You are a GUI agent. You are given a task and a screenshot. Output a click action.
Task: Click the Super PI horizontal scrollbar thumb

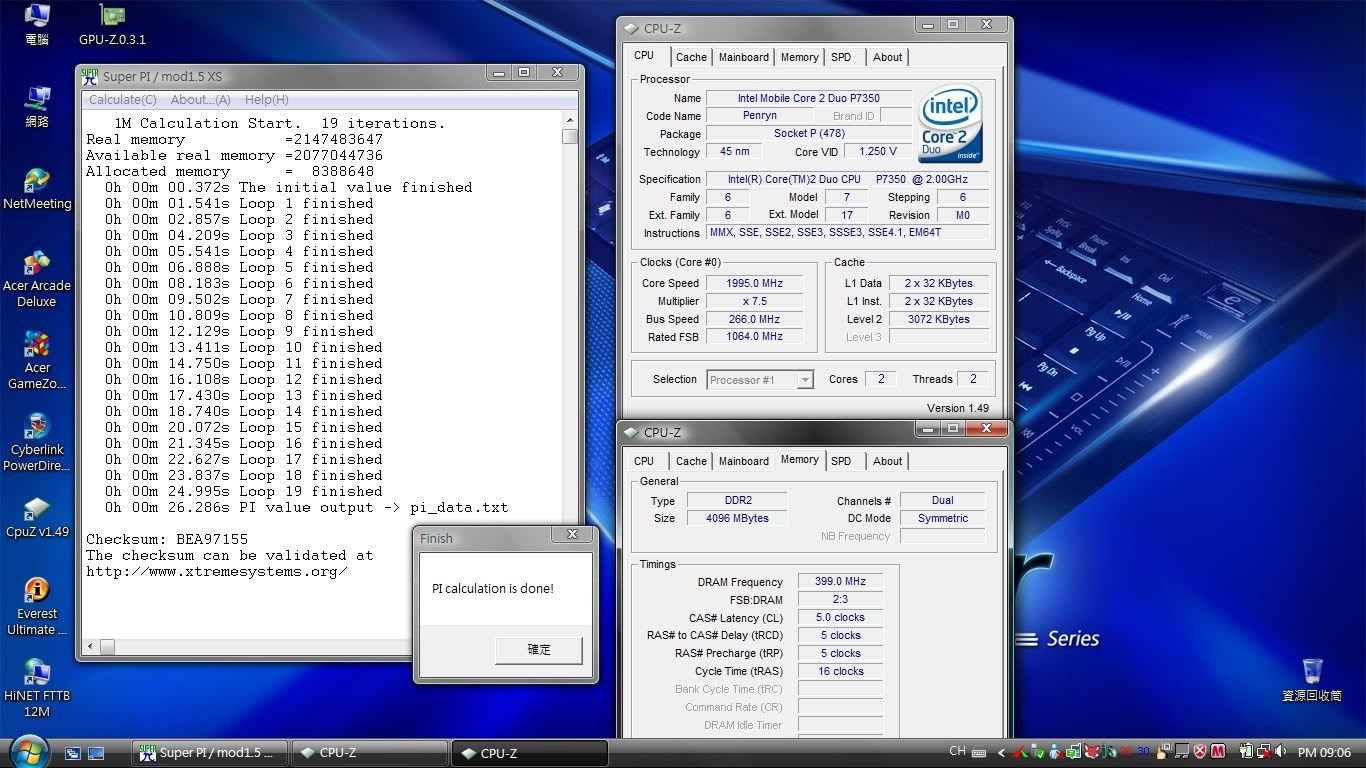(x=106, y=647)
